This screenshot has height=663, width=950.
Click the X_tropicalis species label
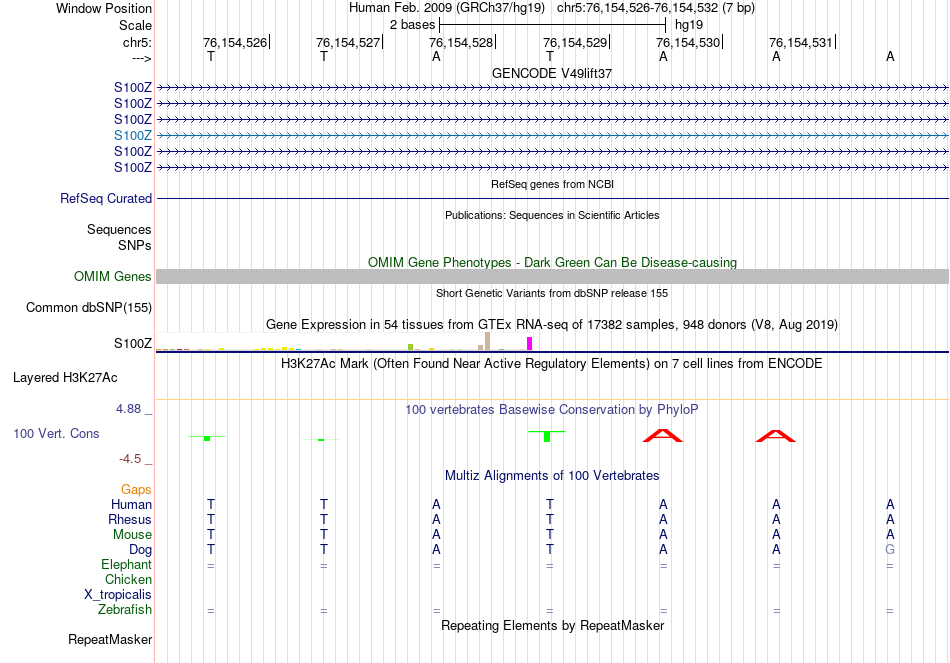118,595
